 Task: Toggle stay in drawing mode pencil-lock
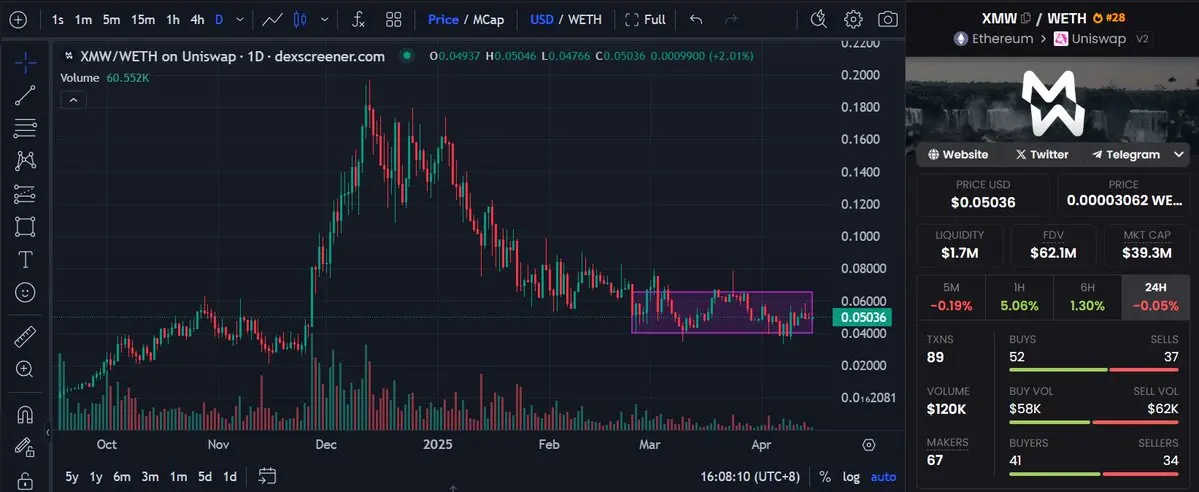tap(25, 447)
